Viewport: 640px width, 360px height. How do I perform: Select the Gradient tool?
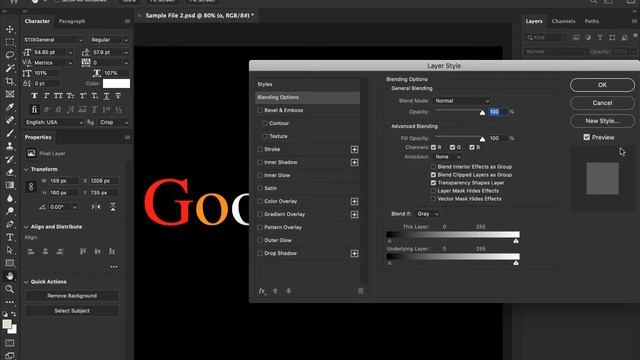[x=10, y=185]
